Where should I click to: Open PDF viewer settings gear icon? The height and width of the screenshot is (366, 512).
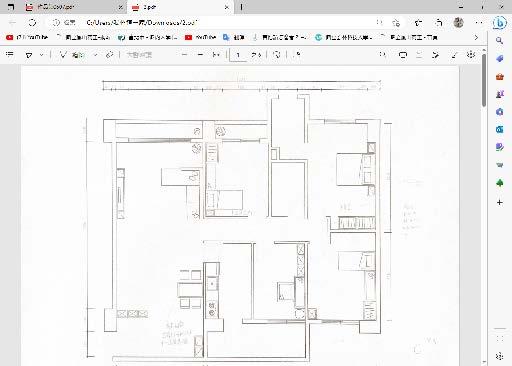tap(471, 55)
